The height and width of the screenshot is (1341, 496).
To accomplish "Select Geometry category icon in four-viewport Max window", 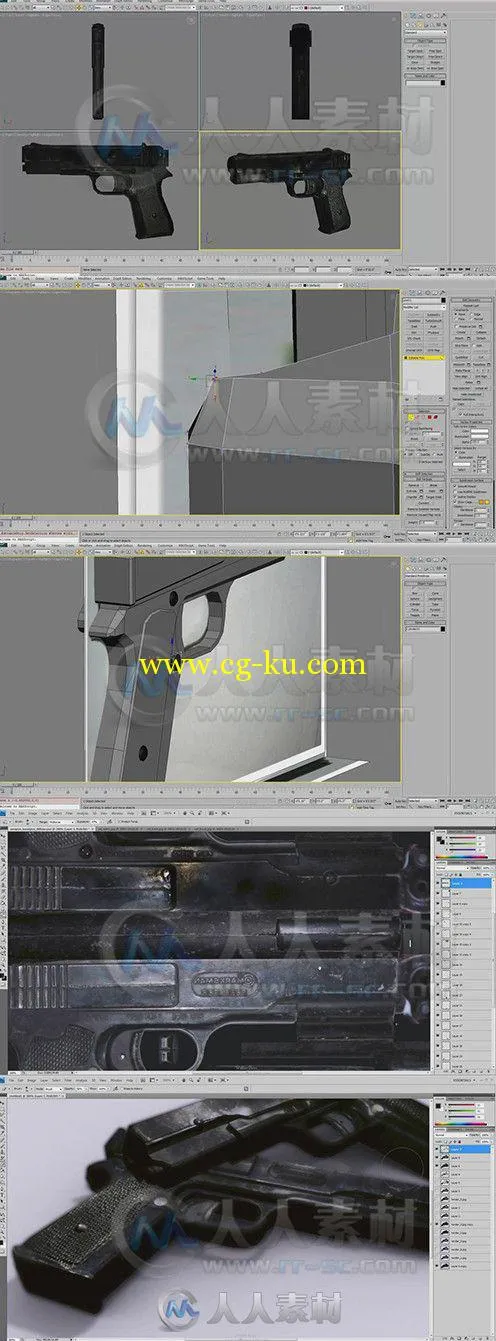I will click(x=408, y=25).
